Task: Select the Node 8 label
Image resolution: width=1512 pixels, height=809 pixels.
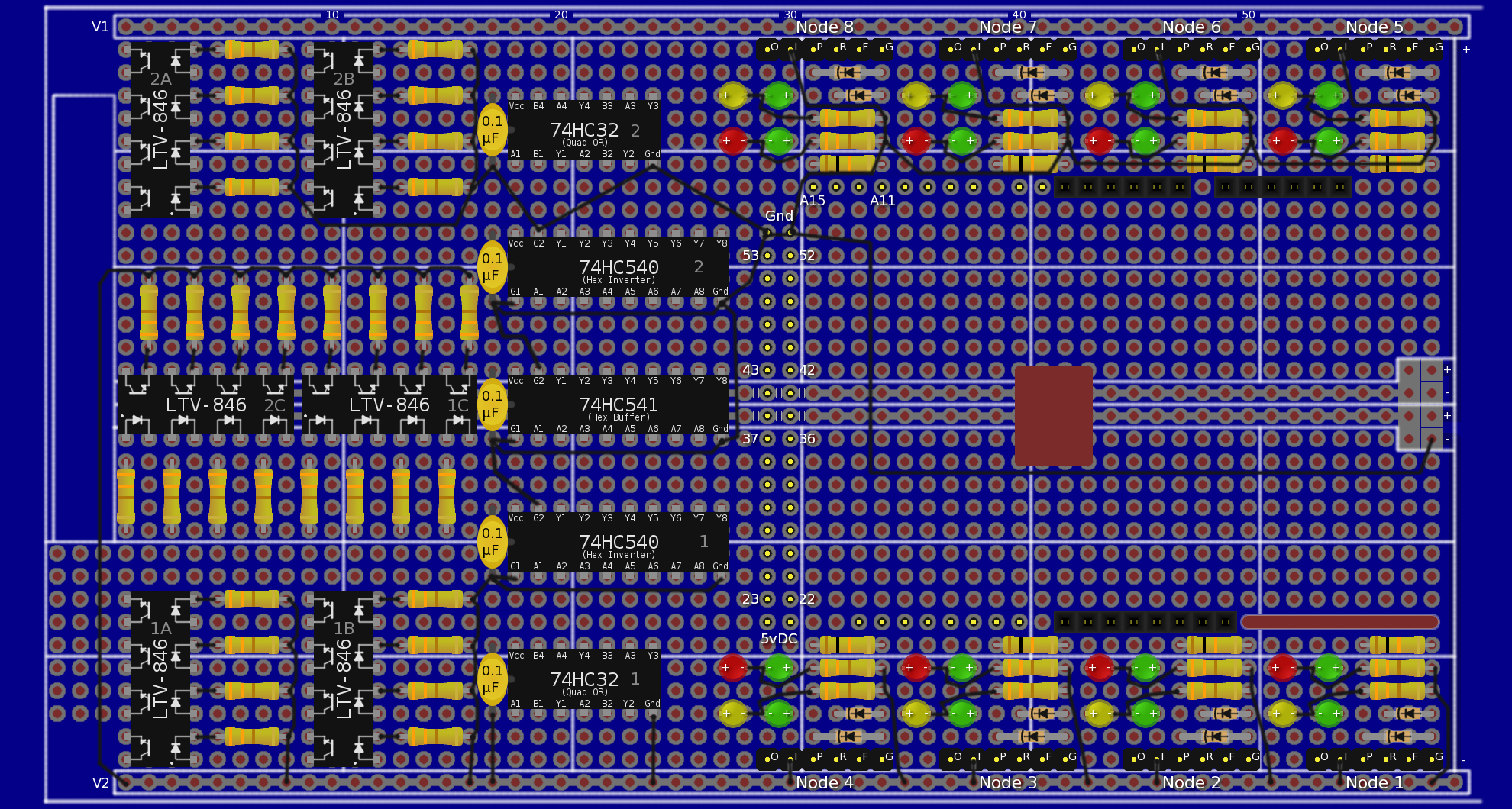Action: pos(825,27)
